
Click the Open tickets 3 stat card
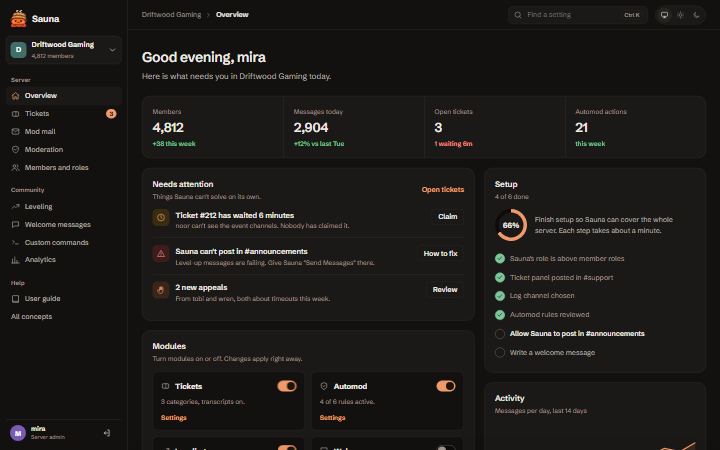[x=495, y=127]
